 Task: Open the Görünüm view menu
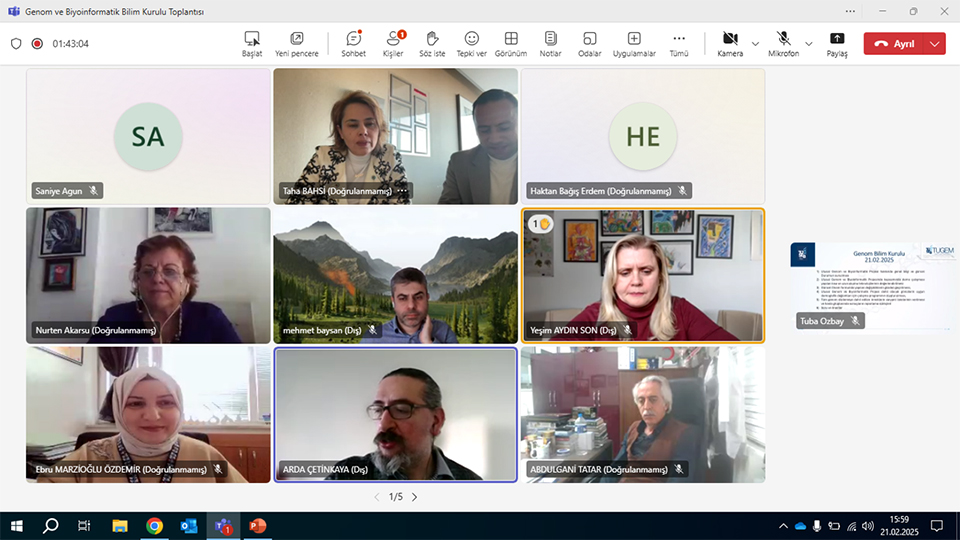(511, 43)
